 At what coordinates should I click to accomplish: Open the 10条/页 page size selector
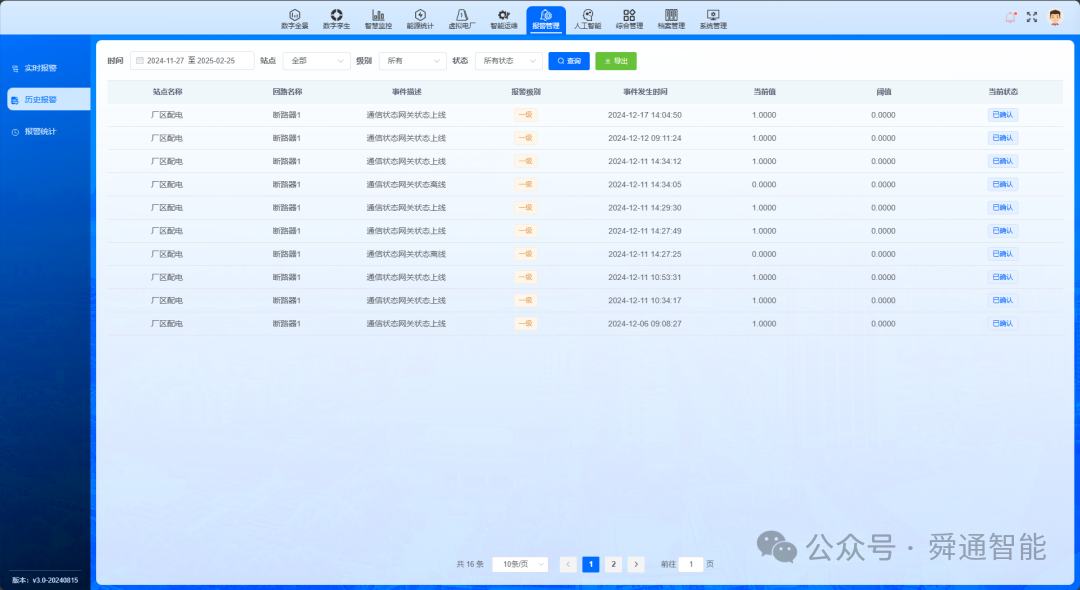520,564
